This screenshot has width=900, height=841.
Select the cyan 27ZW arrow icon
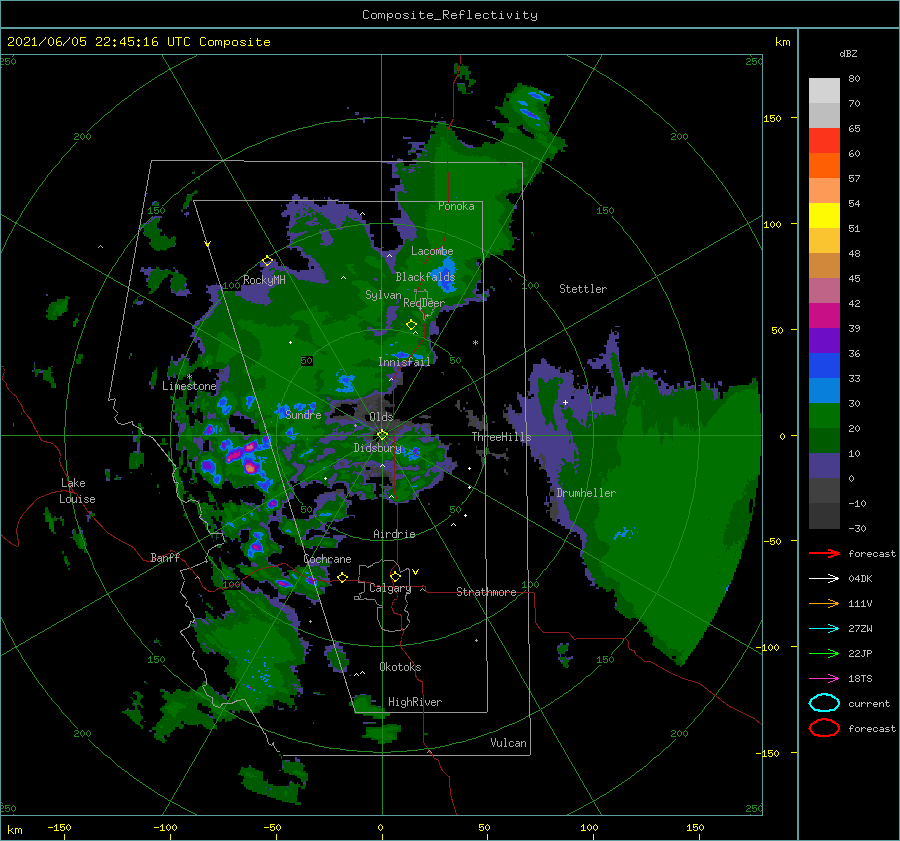click(x=824, y=628)
